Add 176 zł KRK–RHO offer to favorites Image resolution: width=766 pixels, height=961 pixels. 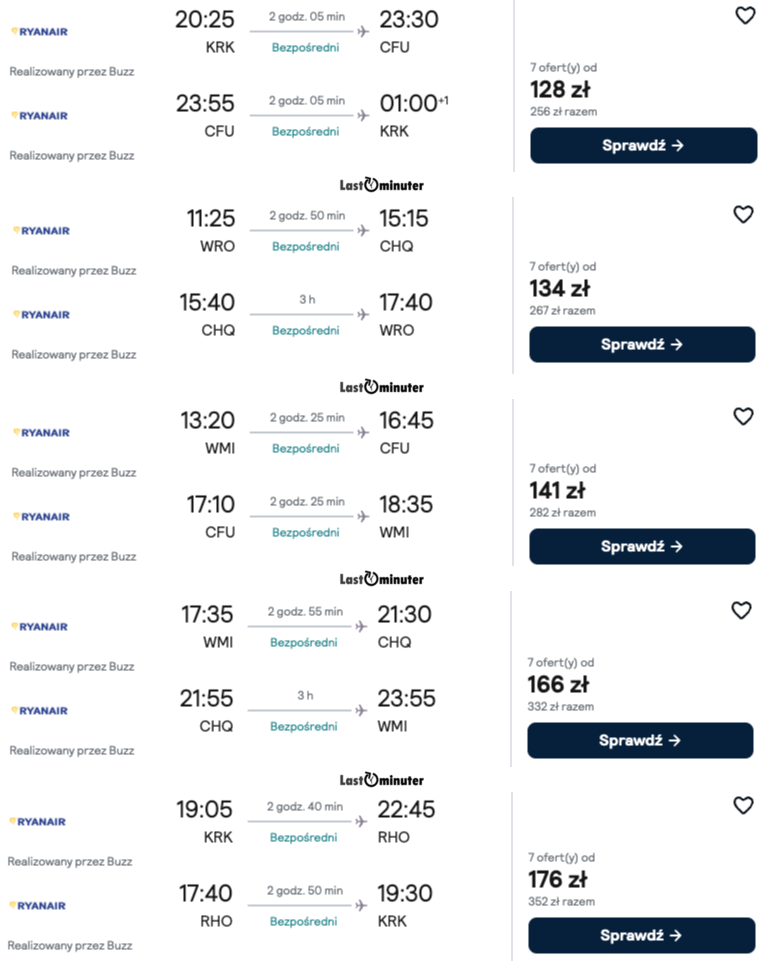point(741,806)
